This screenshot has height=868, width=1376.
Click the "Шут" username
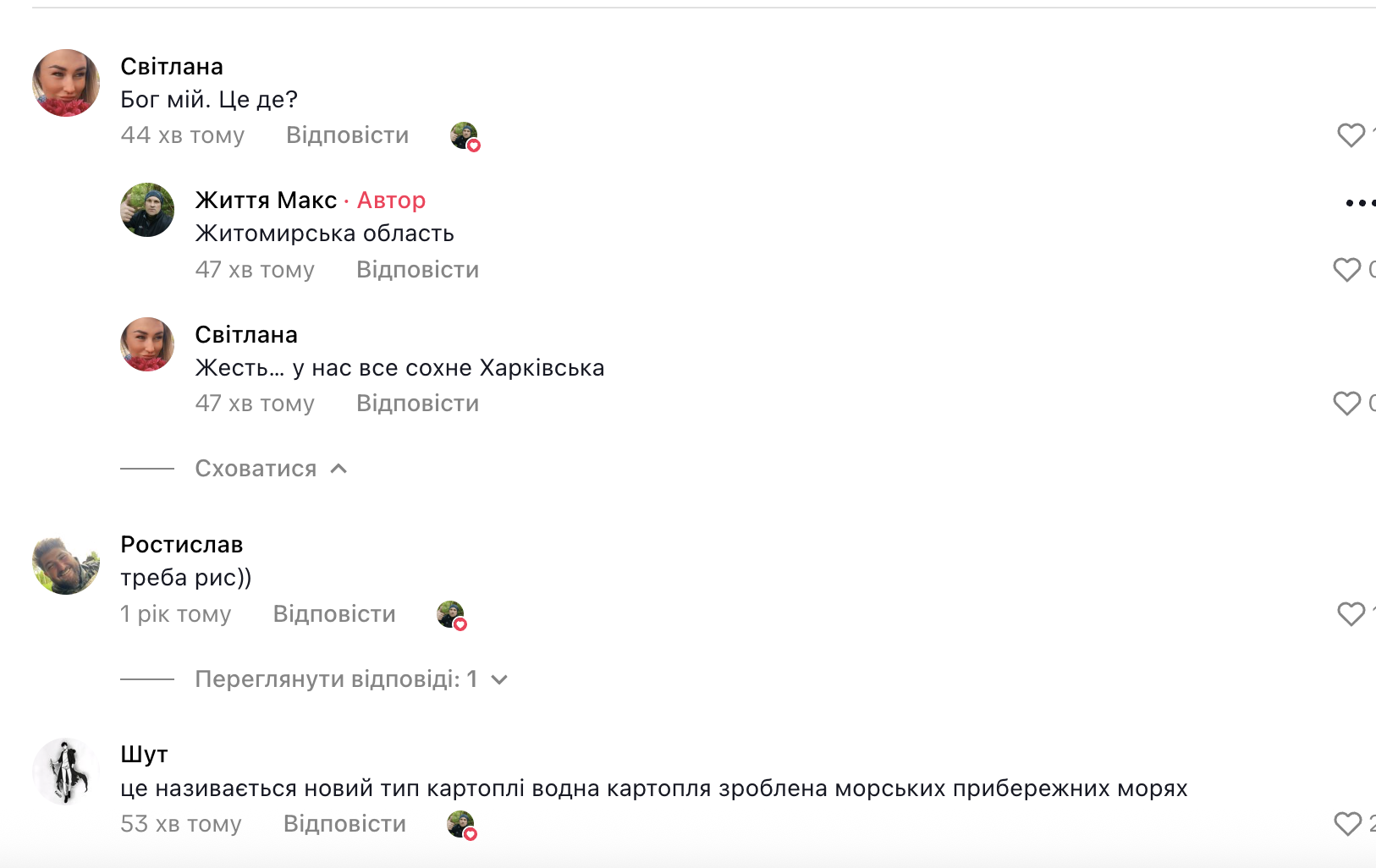click(x=144, y=755)
